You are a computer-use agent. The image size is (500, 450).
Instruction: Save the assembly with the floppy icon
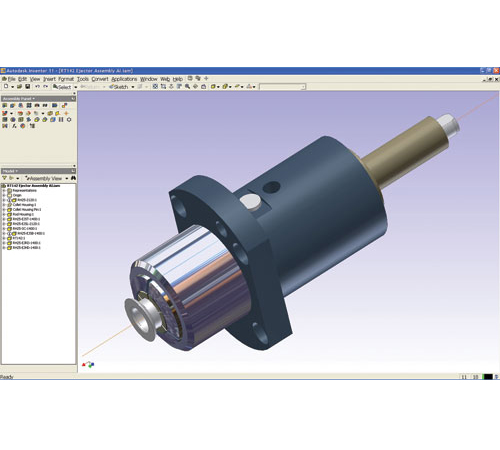coord(28,86)
